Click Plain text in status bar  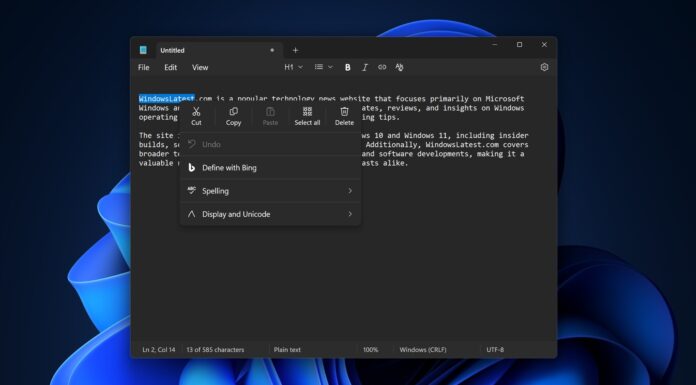click(x=287, y=350)
